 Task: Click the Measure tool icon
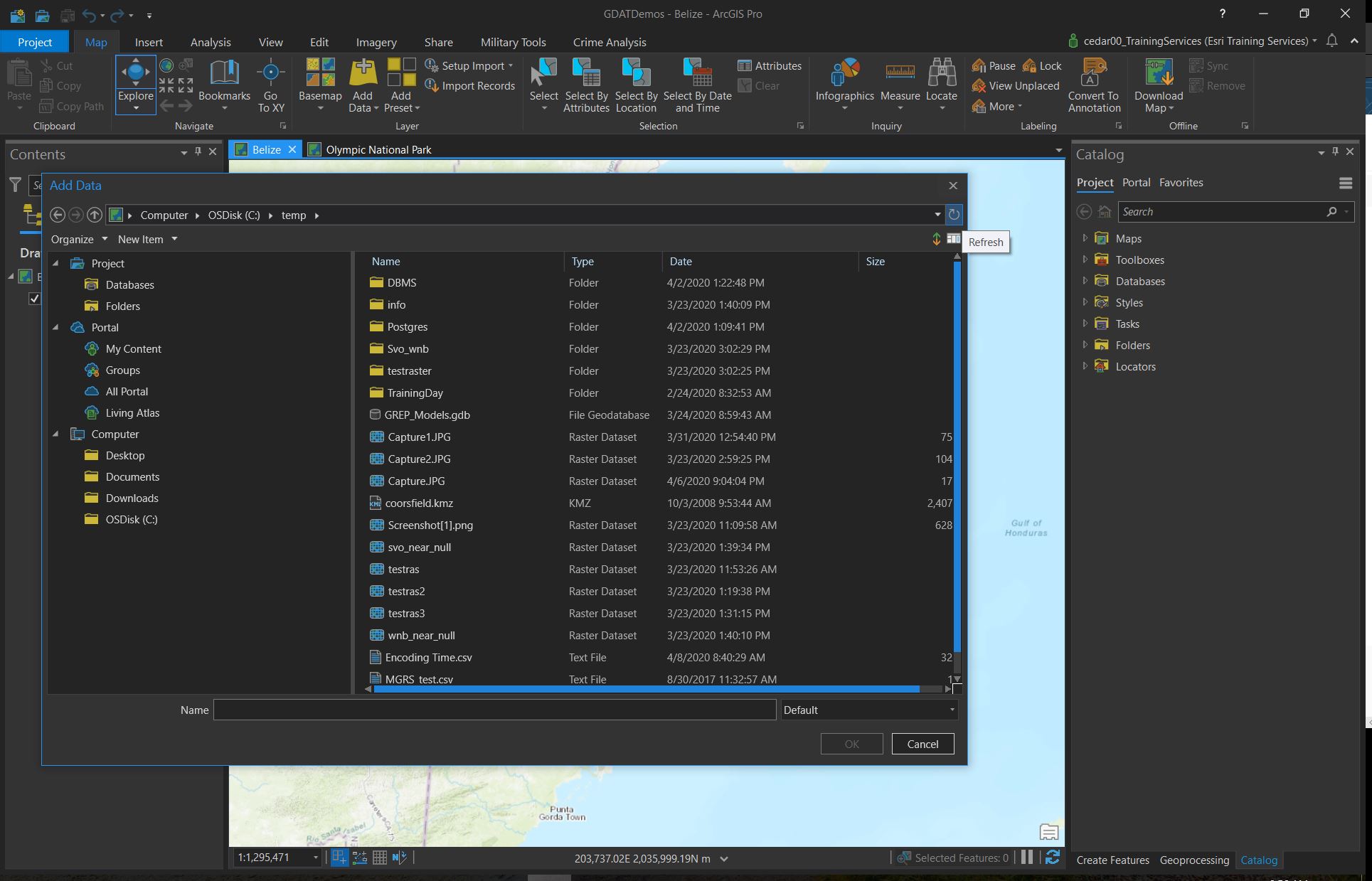pyautogui.click(x=900, y=73)
